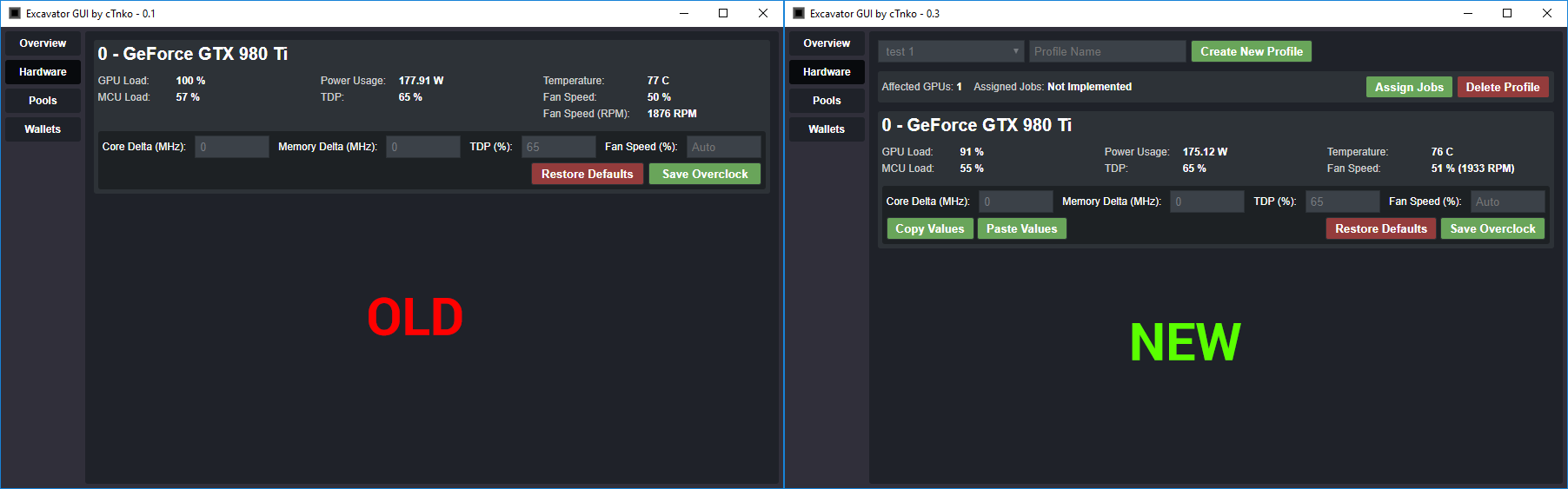Viewport: 1568px width, 489px height.
Task: Focus Fan Speed (%) field in v0.1 window
Action: [x=724, y=147]
